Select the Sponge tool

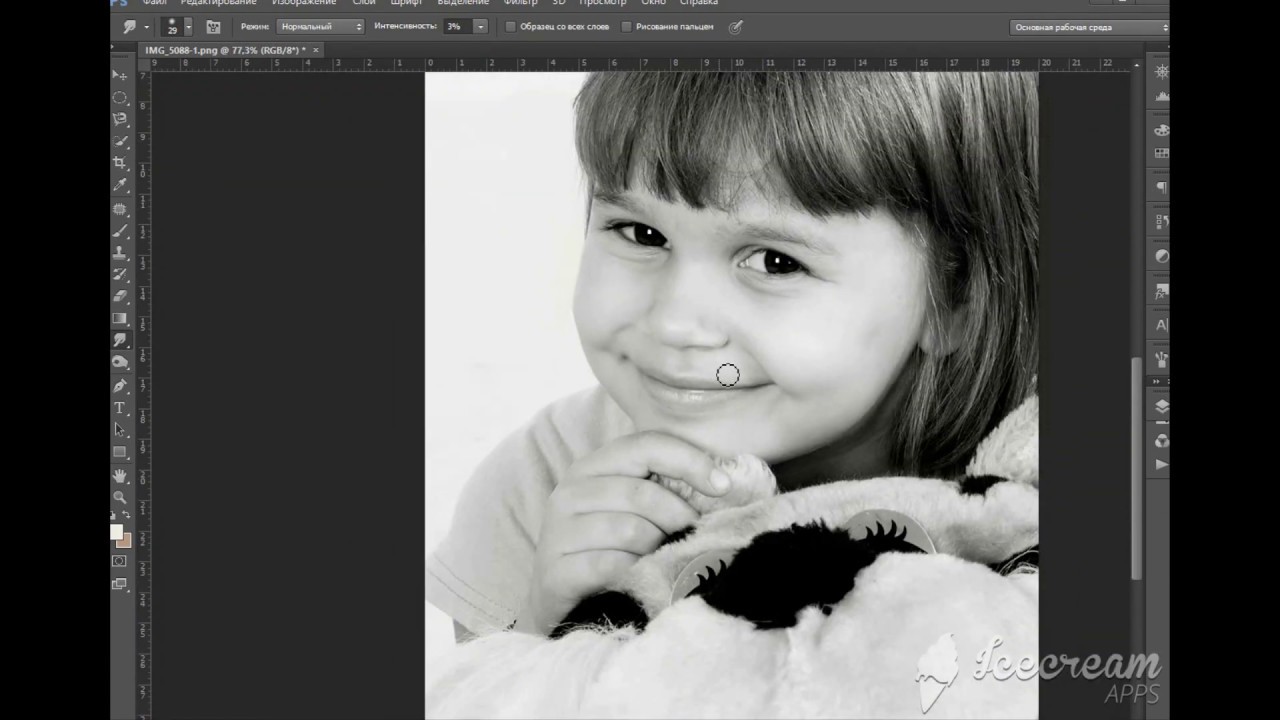(x=120, y=362)
